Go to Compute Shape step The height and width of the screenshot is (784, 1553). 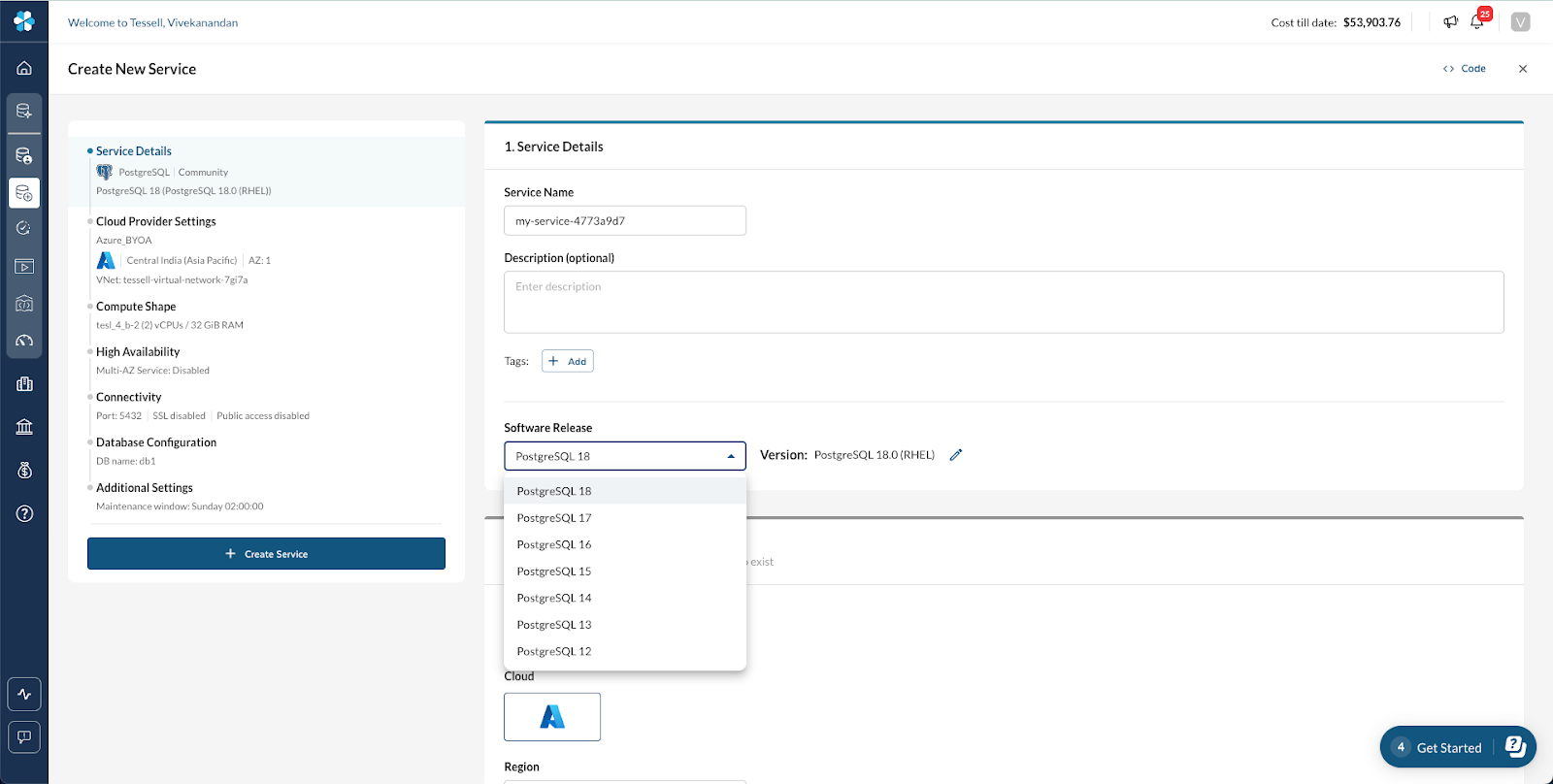pos(136,307)
